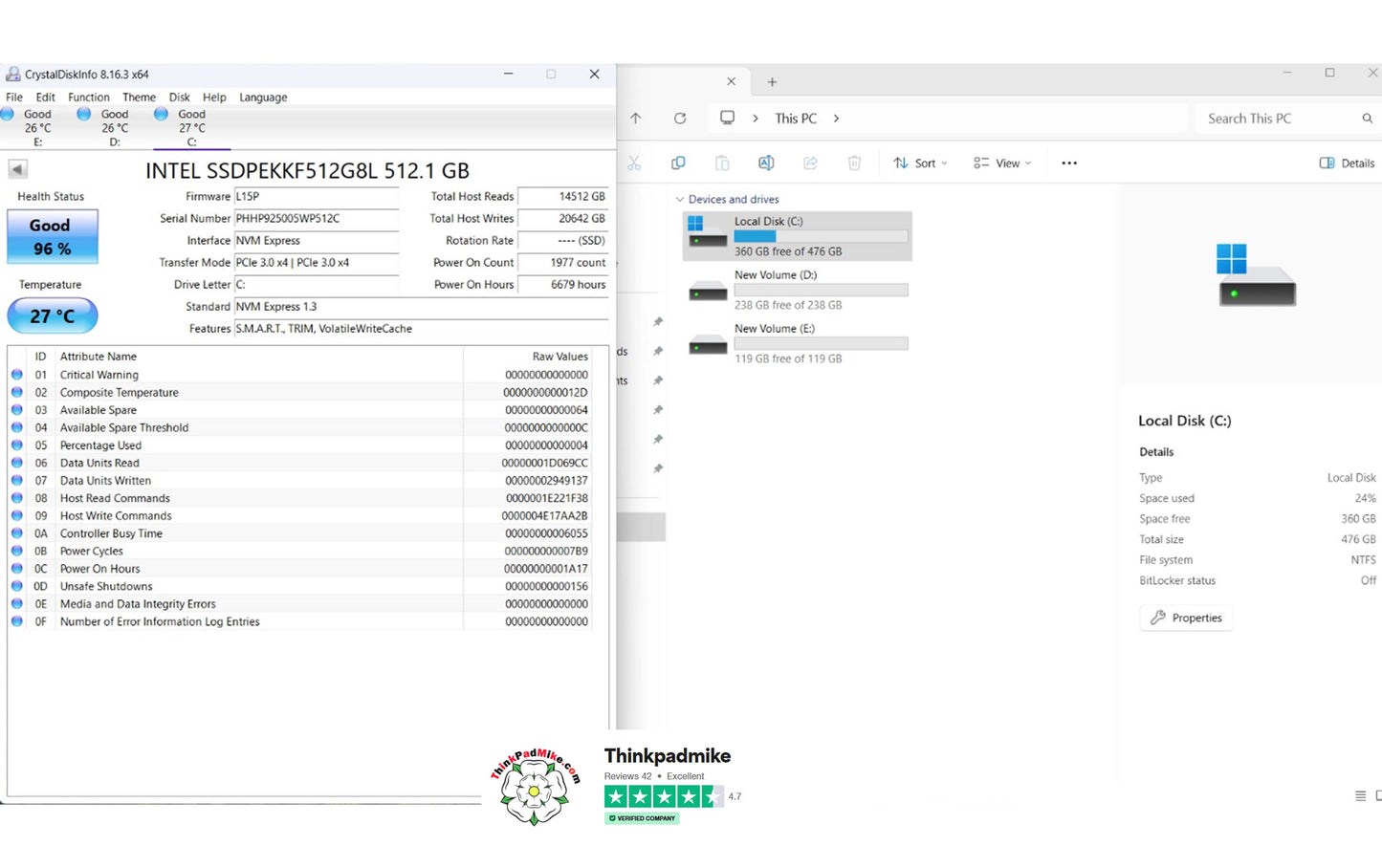Open the Language menu
The image size is (1382, 868).
tap(263, 98)
